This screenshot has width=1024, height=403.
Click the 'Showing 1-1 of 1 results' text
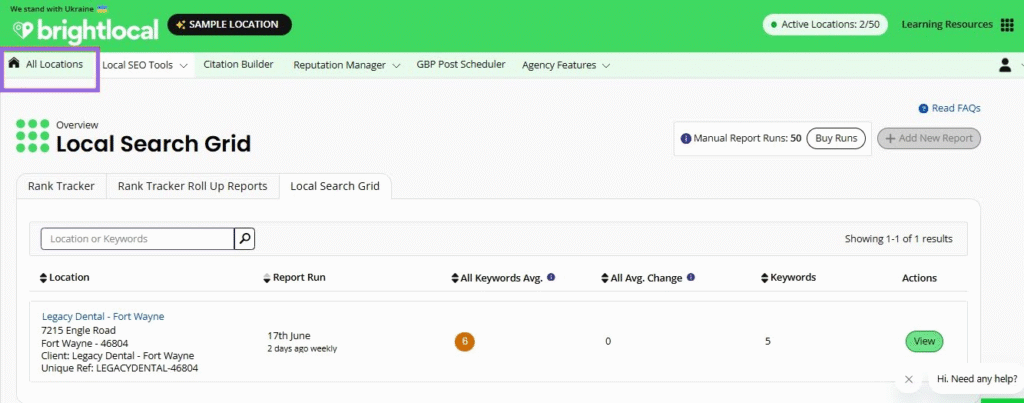click(x=899, y=239)
